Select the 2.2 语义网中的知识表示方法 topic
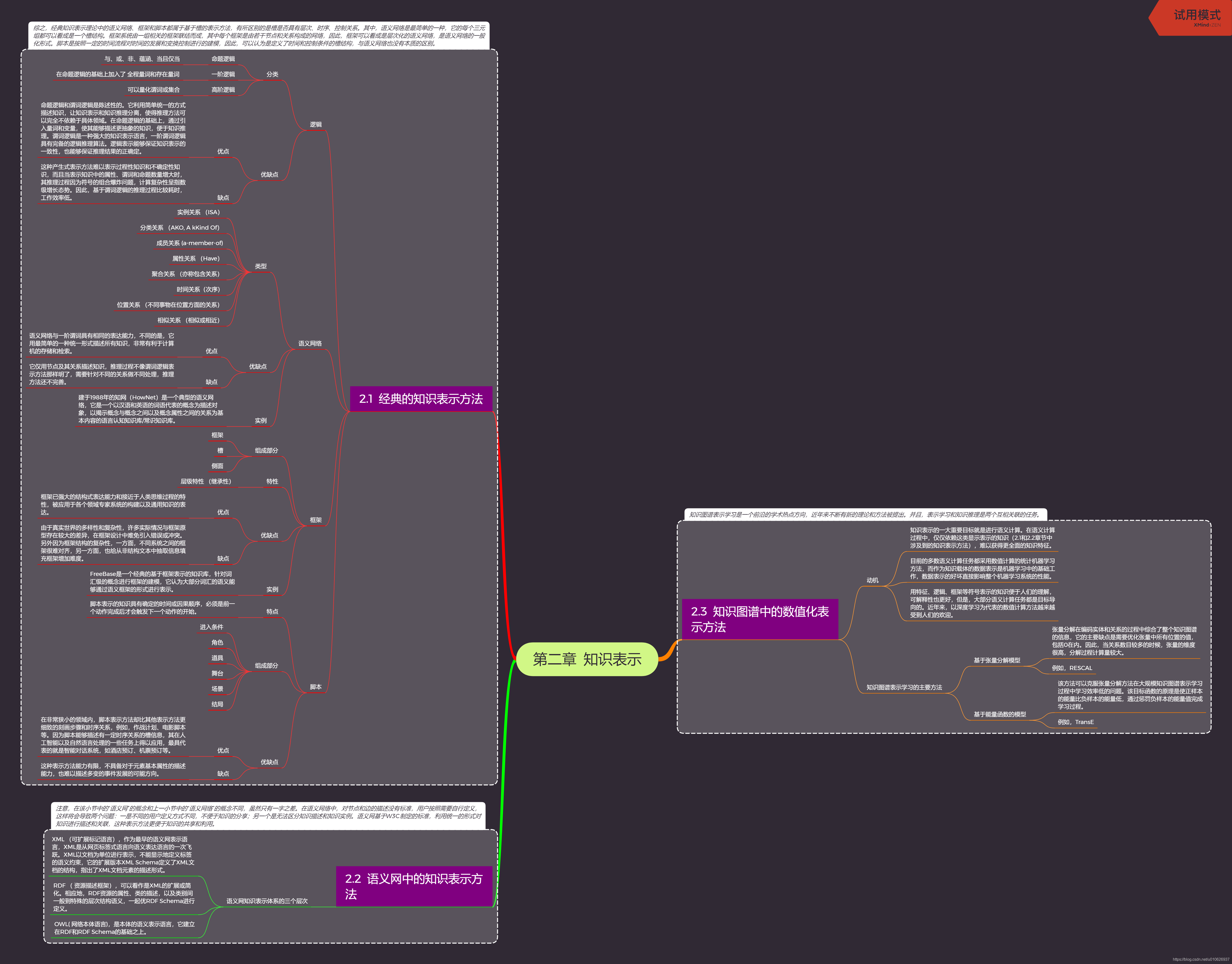Image resolution: width=1232 pixels, height=964 pixels. pyautogui.click(x=414, y=886)
